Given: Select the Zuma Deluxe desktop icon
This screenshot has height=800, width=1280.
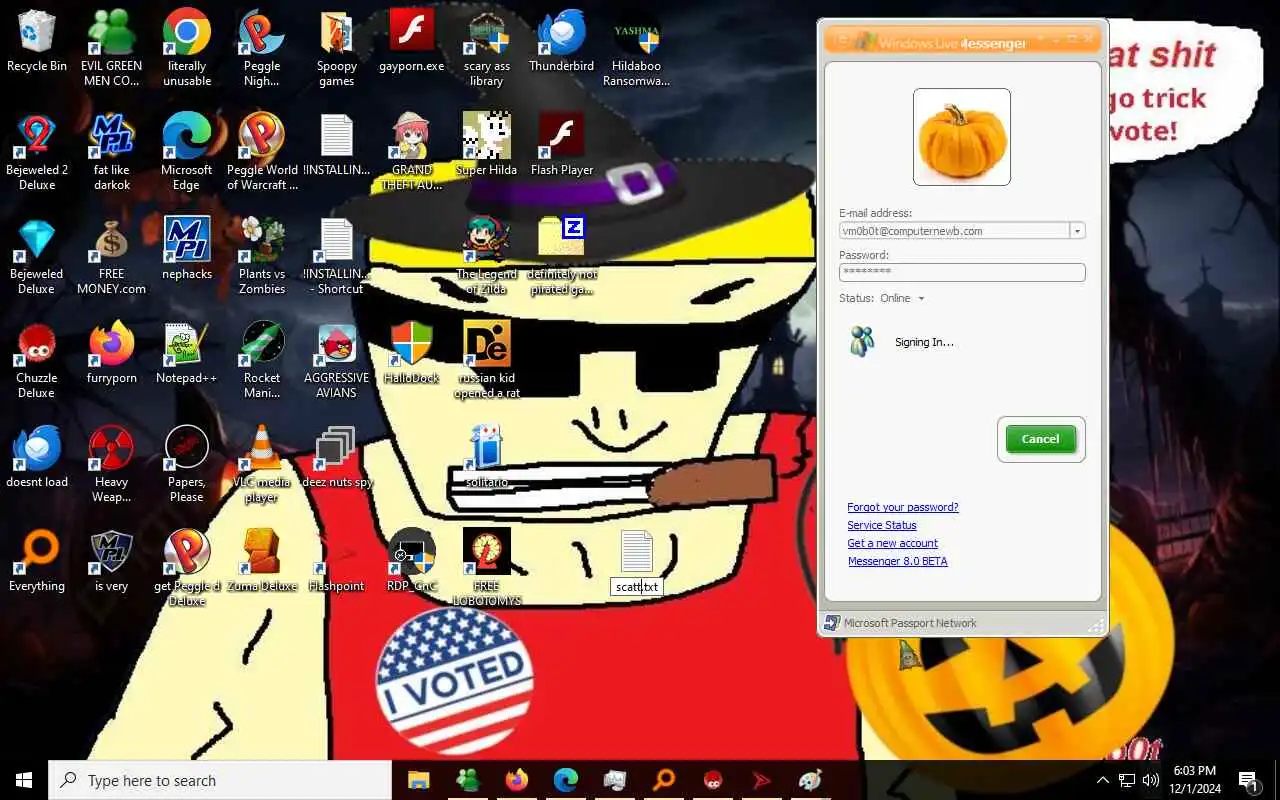Looking at the screenshot, I should coord(262,560).
